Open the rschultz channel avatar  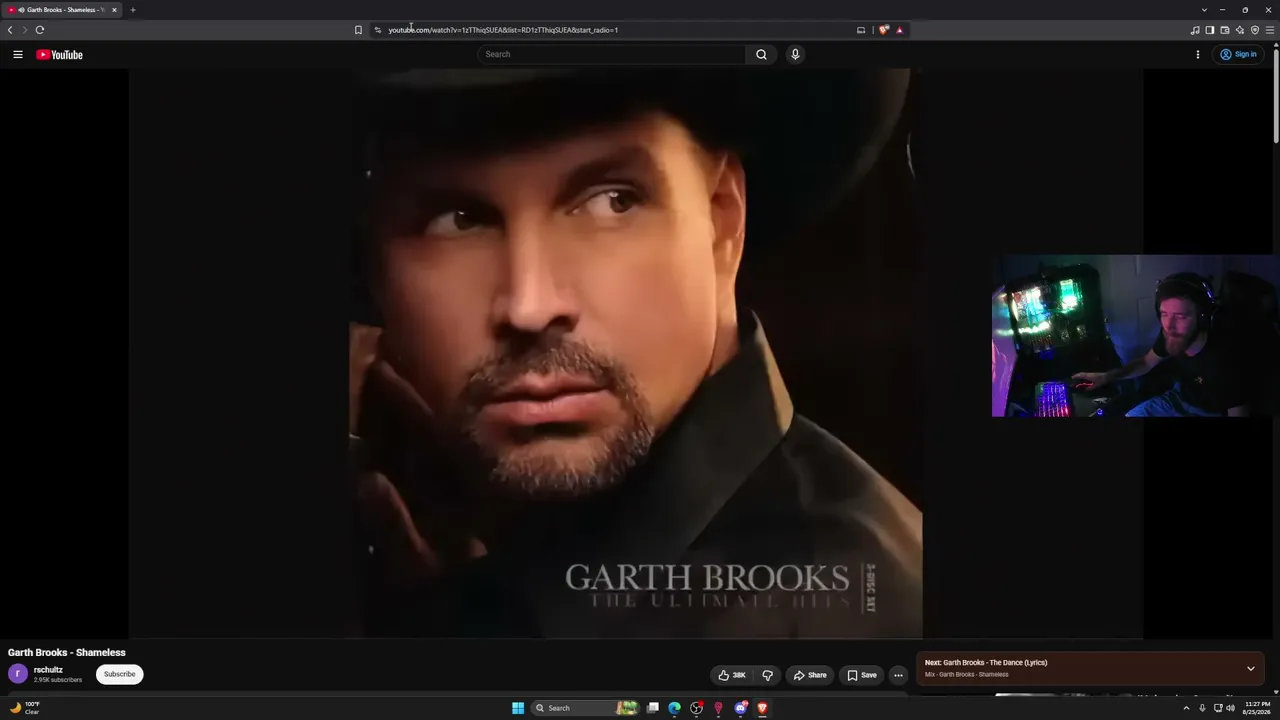[x=18, y=674]
